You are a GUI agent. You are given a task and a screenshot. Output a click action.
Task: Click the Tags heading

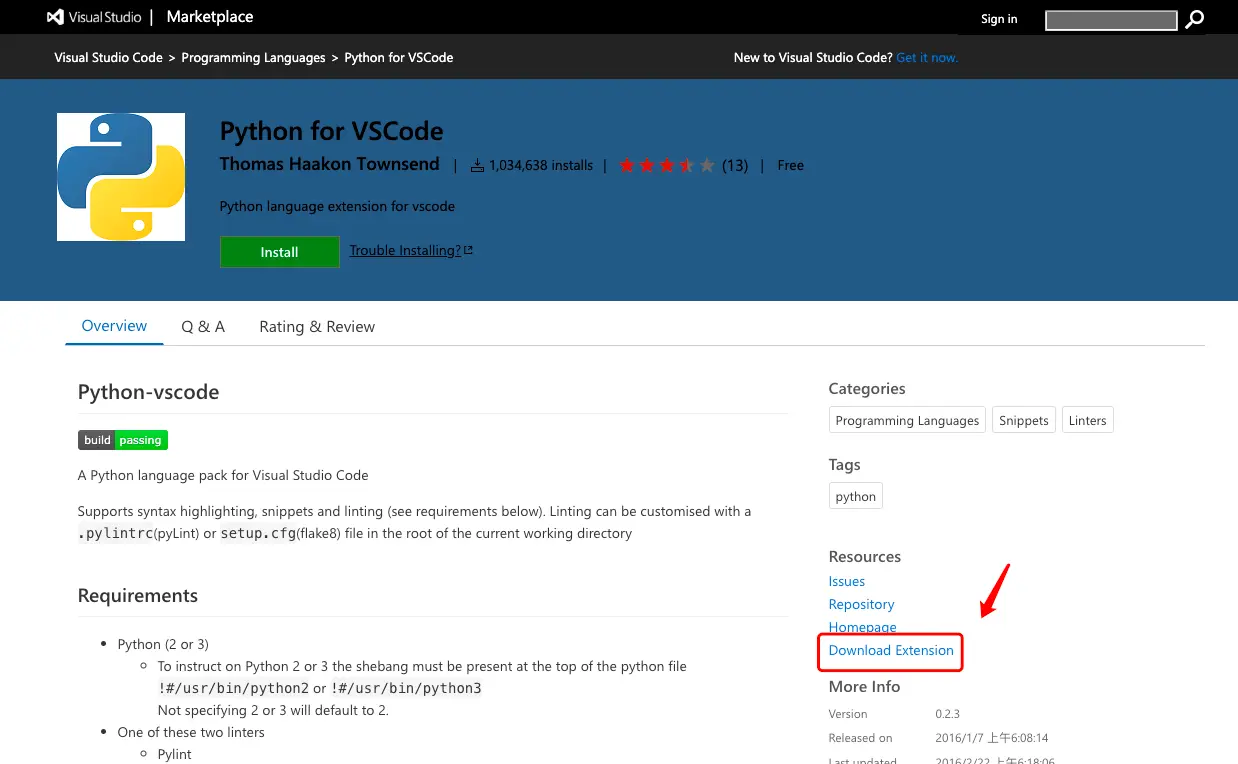pos(844,464)
